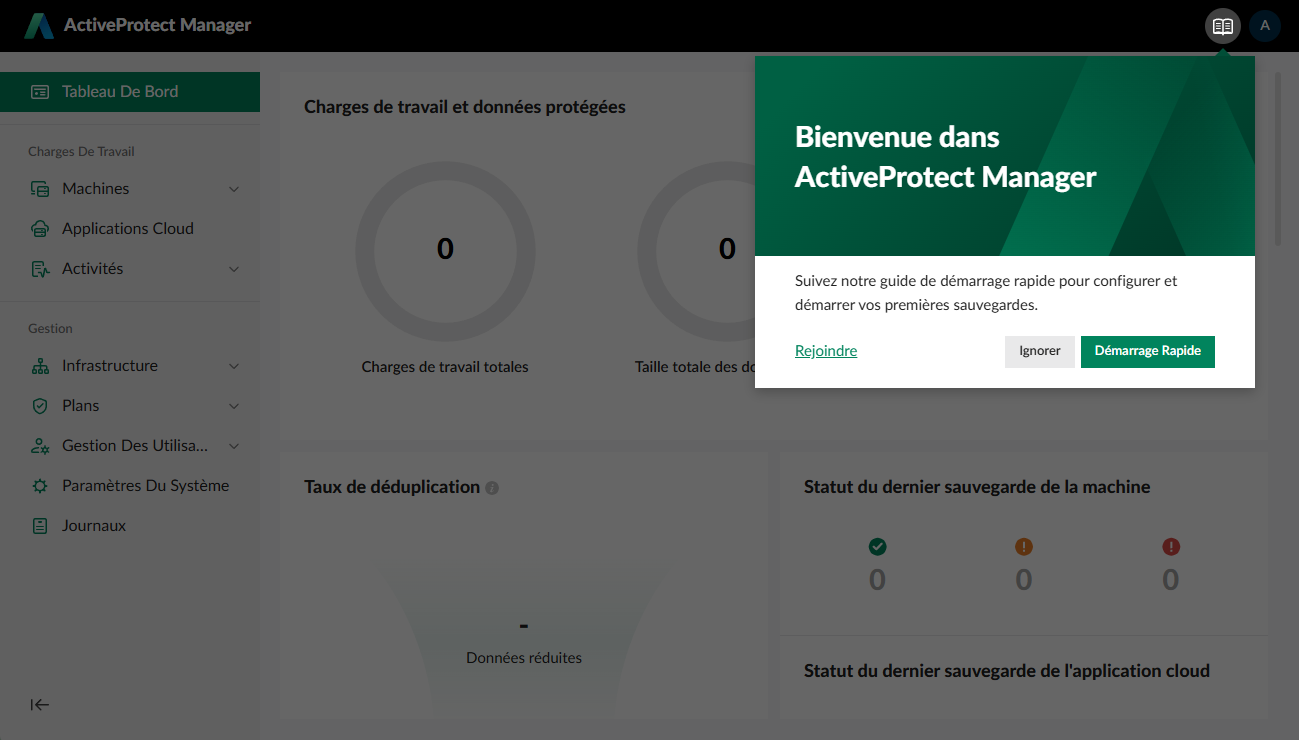
Task: Expand the Plans section
Action: [x=234, y=405]
